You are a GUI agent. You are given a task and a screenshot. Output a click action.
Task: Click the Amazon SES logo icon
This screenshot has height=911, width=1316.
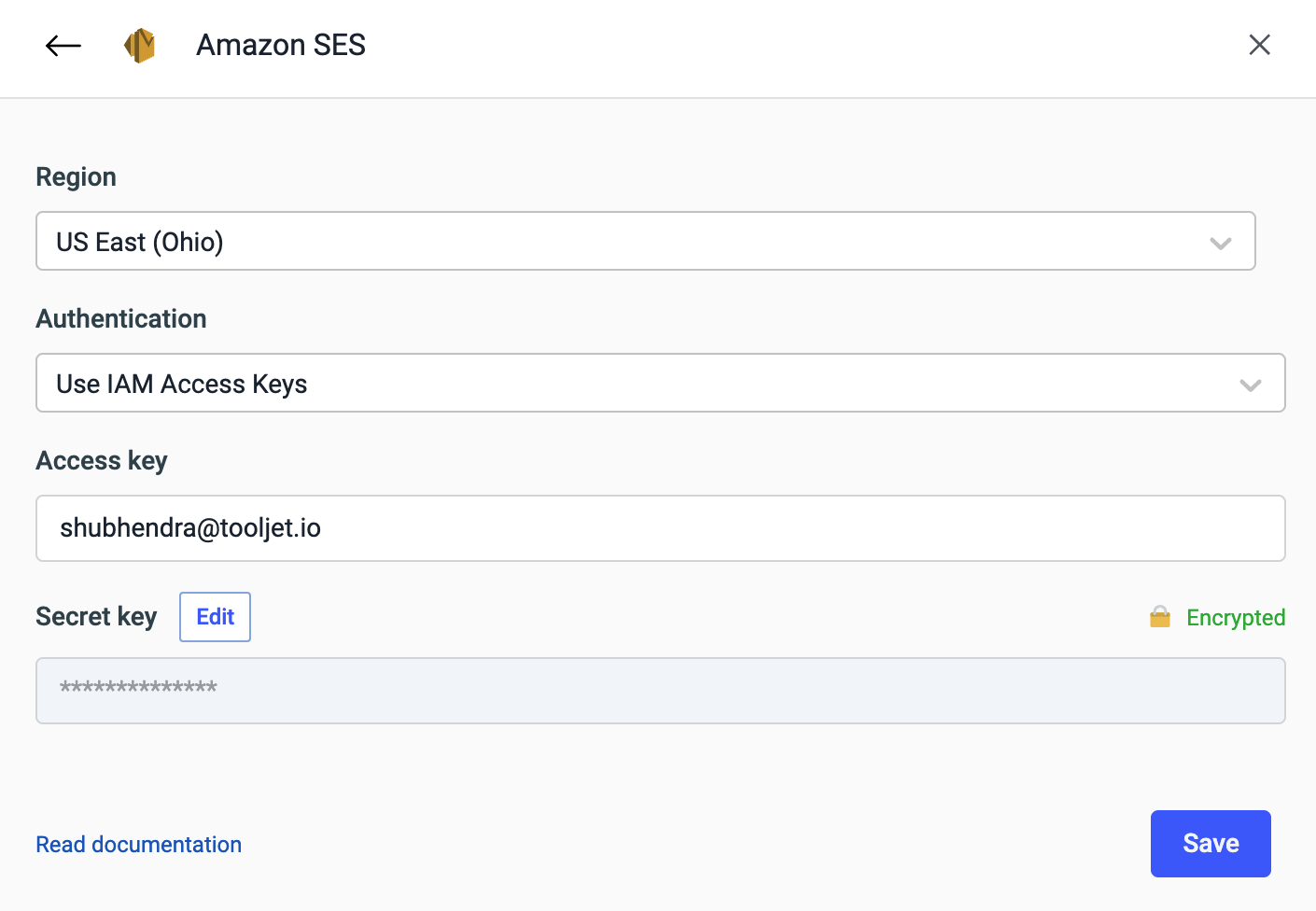click(x=140, y=45)
